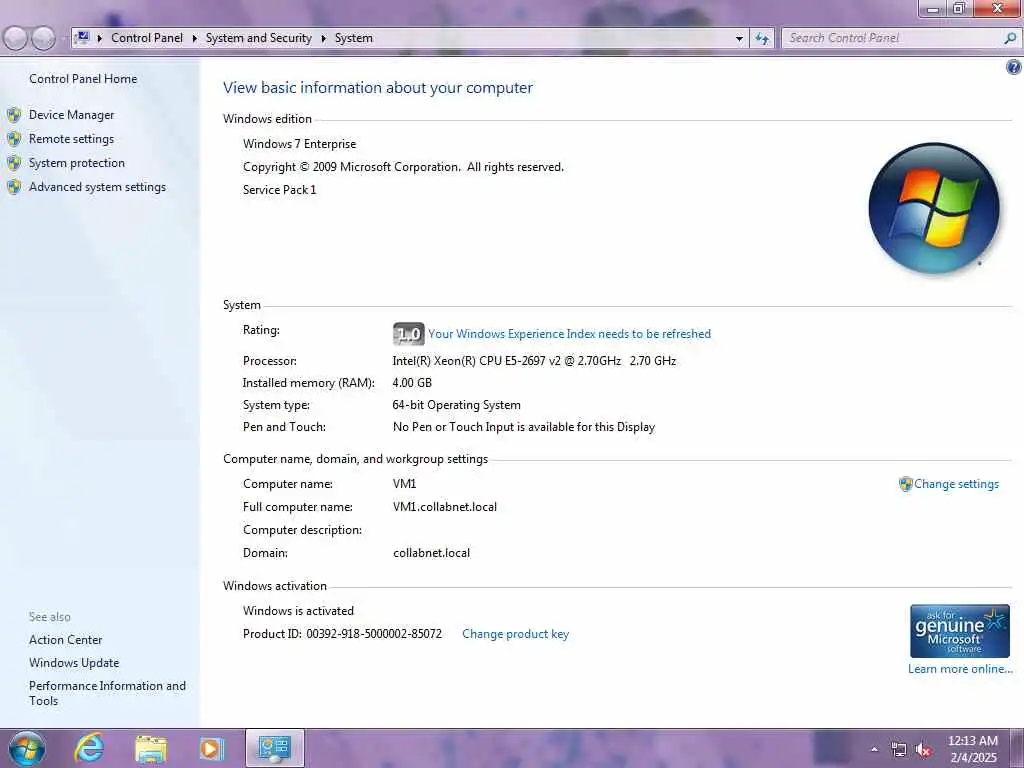Click Windows is activated text
Image resolution: width=1024 pixels, height=768 pixels.
pyautogui.click(x=298, y=611)
